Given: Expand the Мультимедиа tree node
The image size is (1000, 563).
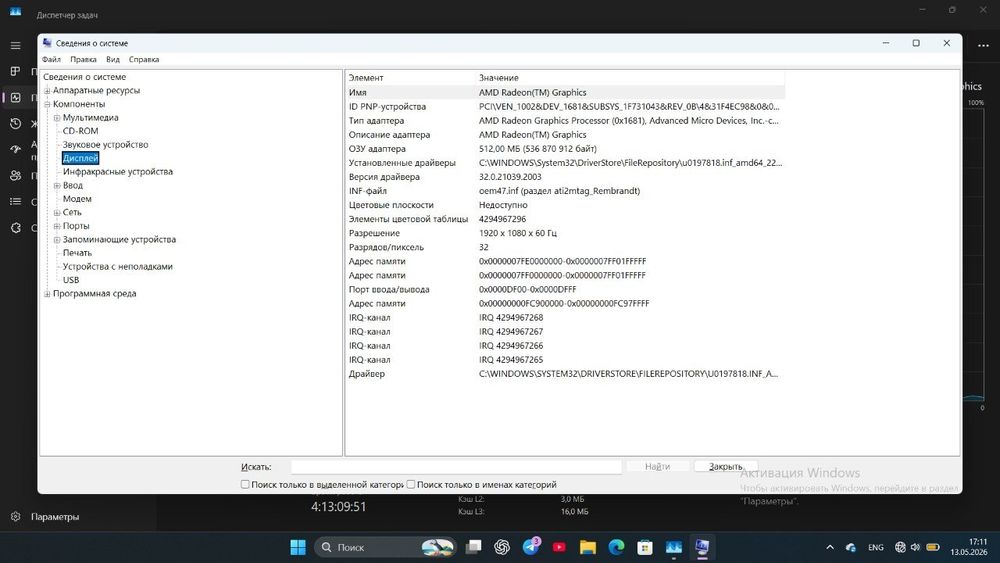Looking at the screenshot, I should tap(57, 118).
